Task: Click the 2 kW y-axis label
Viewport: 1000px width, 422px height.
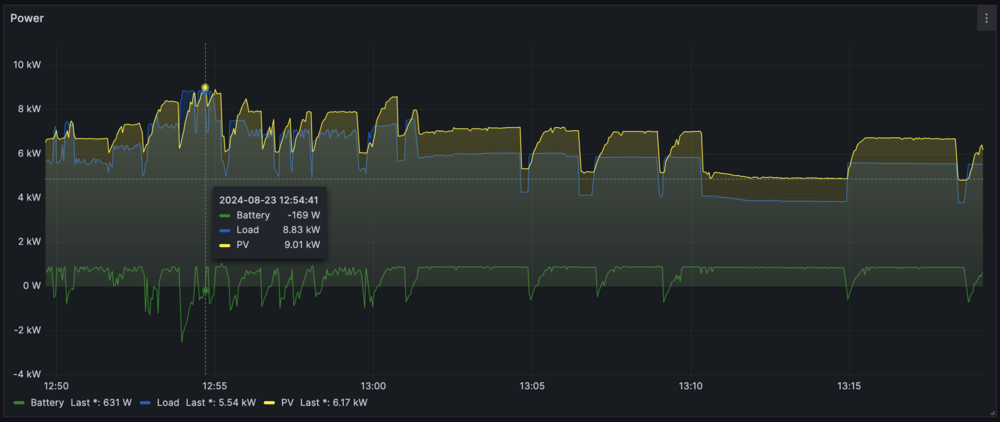Action: pos(29,242)
